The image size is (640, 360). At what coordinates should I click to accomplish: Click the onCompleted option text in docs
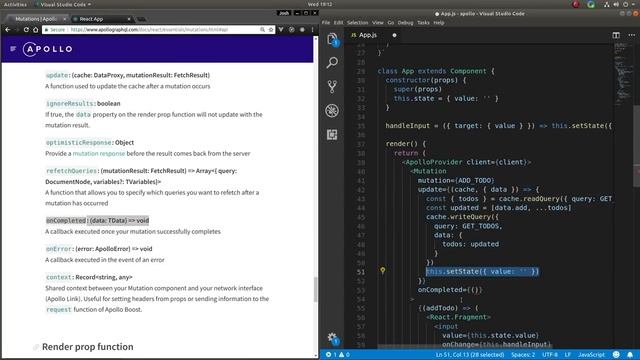tap(97, 220)
